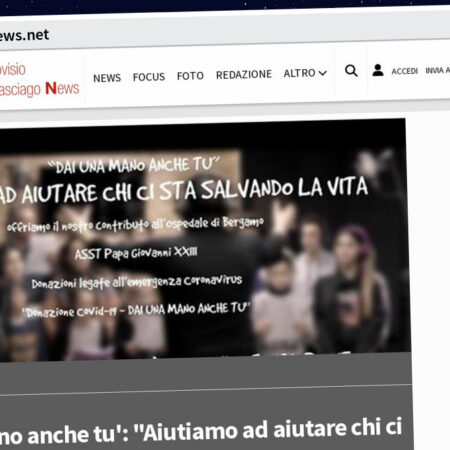Viewport: 450px width, 450px height.
Task: Click the user profile icon
Action: click(378, 70)
